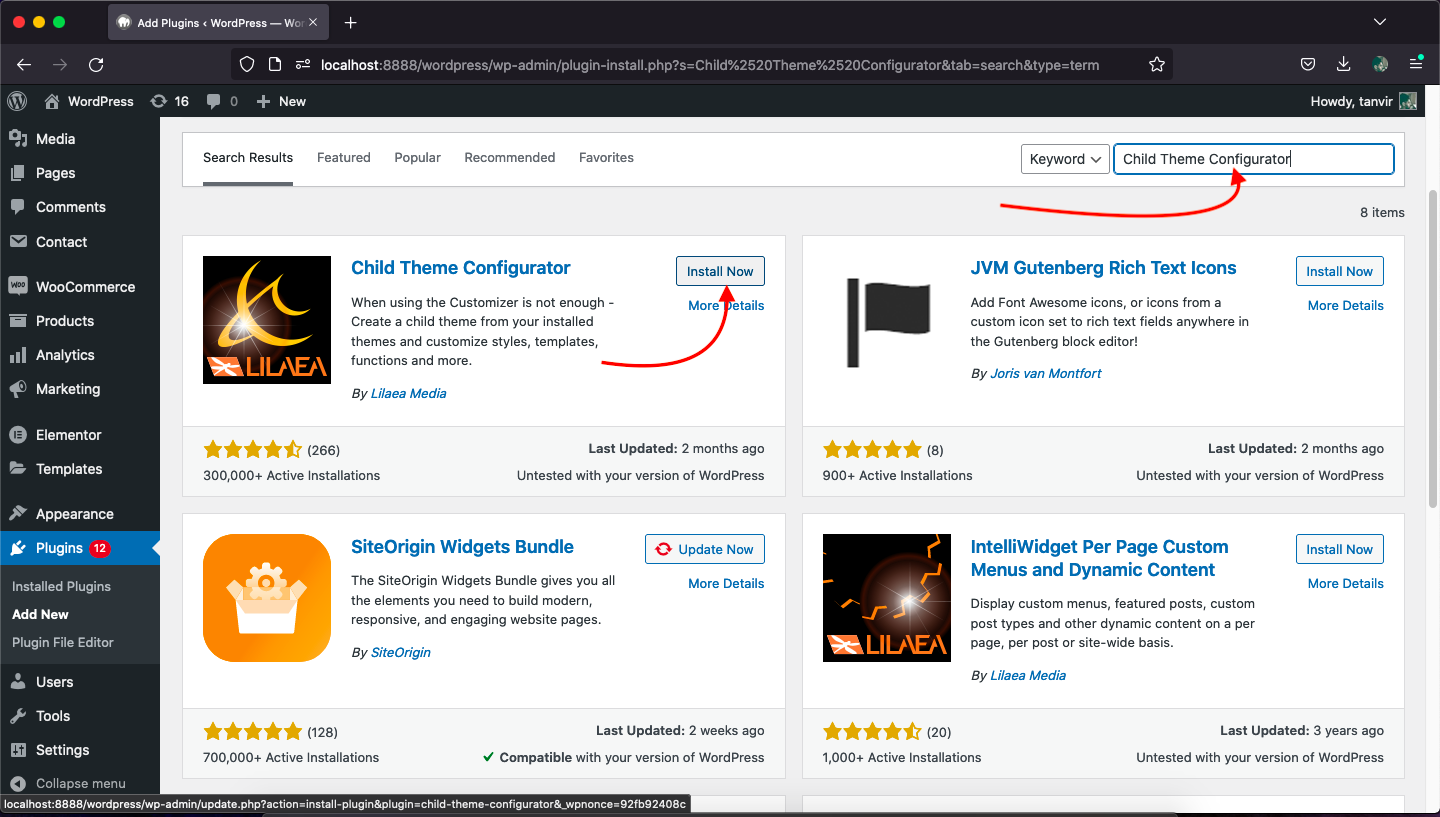Click the WordPress logo in admin bar
The image size is (1440, 817).
pyautogui.click(x=17, y=101)
